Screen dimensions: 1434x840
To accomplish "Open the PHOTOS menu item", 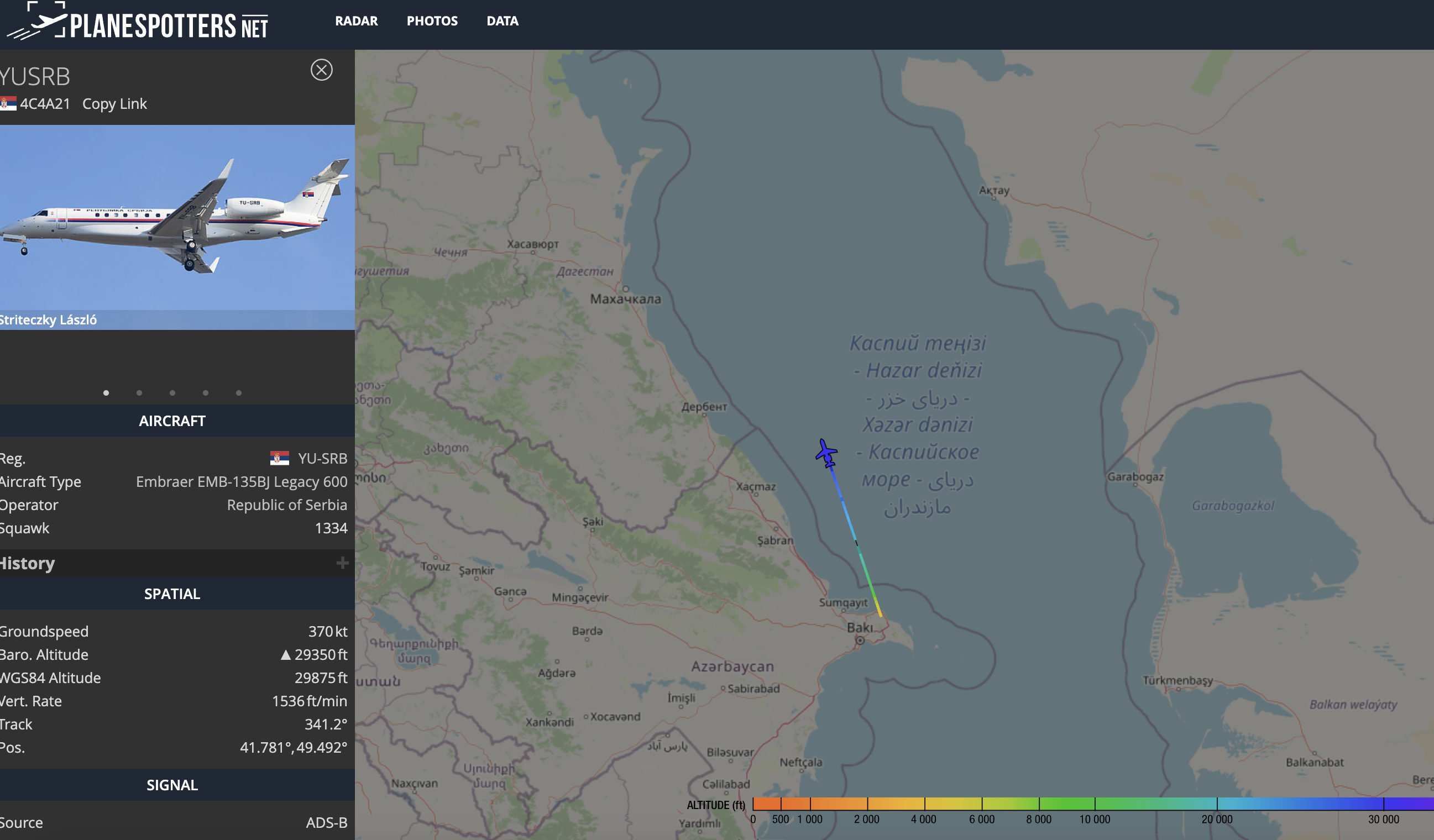I will [432, 21].
